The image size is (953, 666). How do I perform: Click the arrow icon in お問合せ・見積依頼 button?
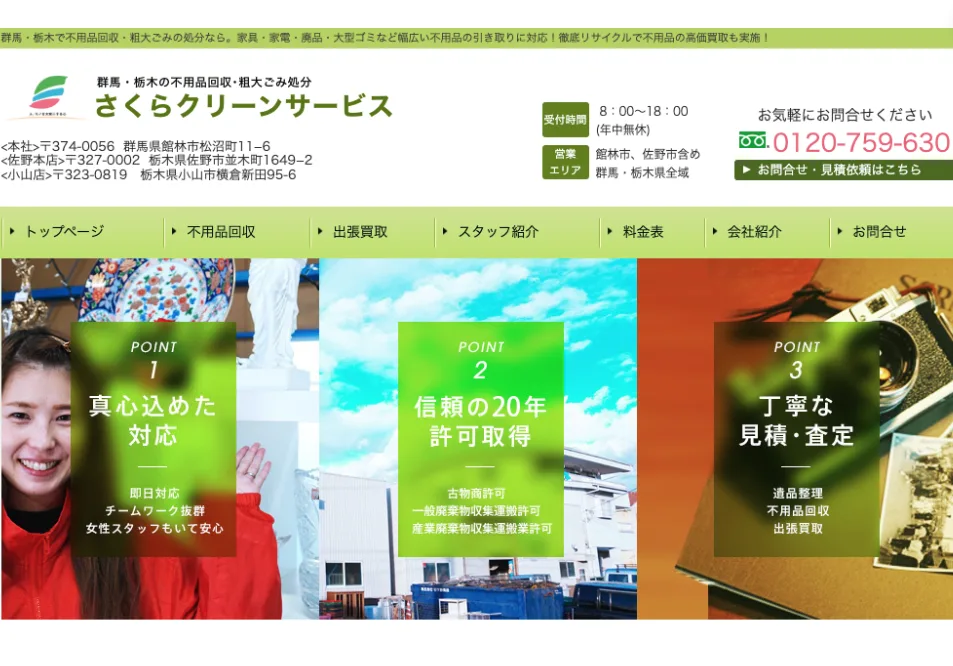(747, 170)
